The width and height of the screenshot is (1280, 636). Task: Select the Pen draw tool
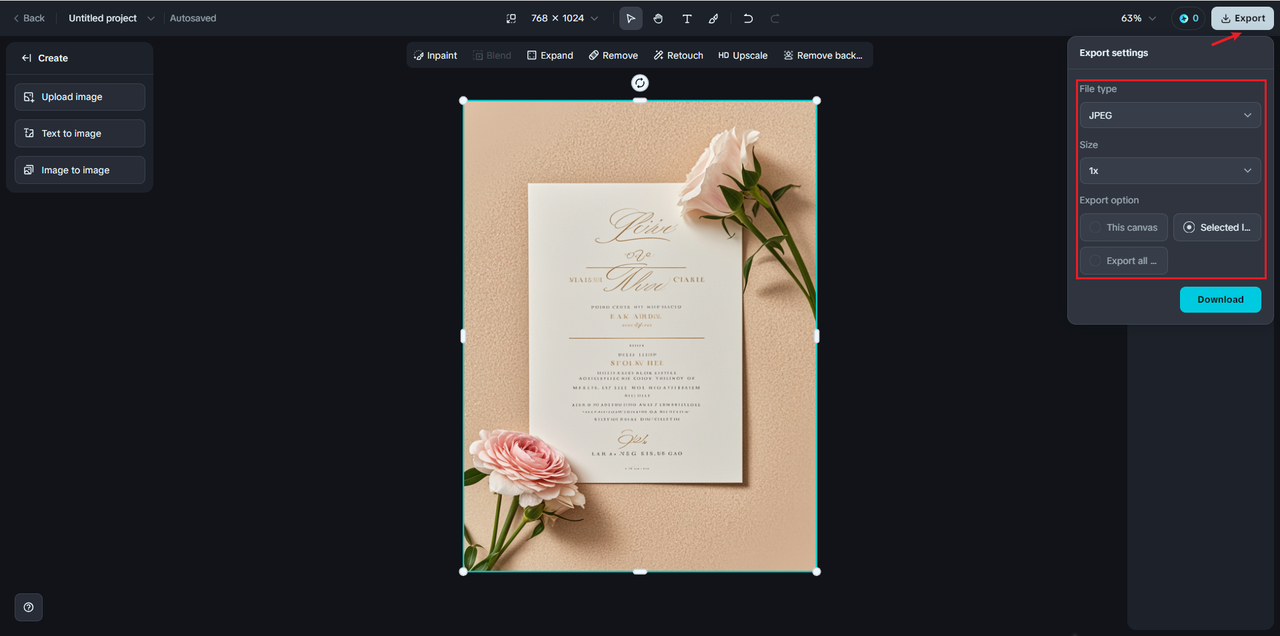point(713,18)
